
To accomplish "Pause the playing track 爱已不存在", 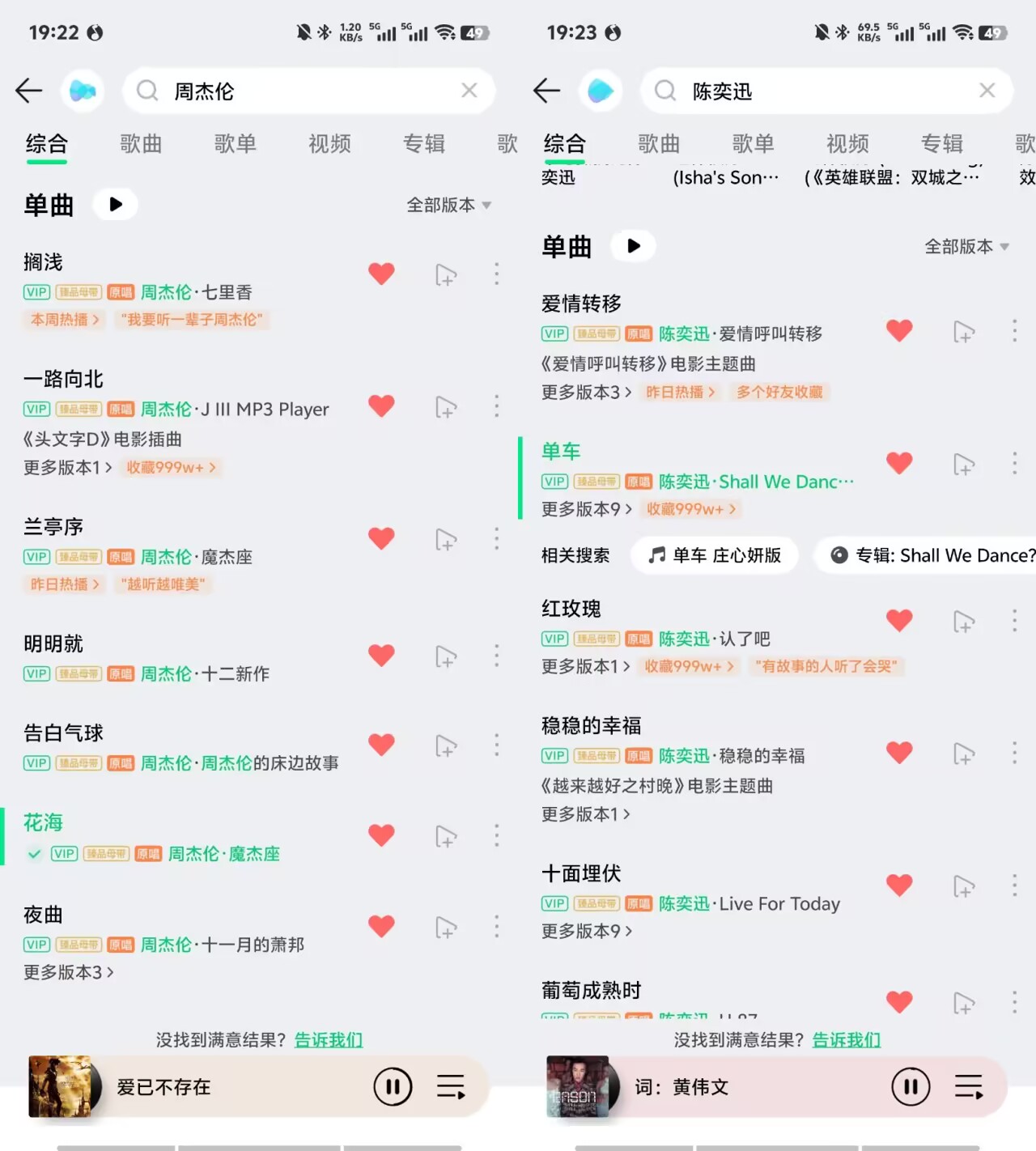I will point(393,1086).
